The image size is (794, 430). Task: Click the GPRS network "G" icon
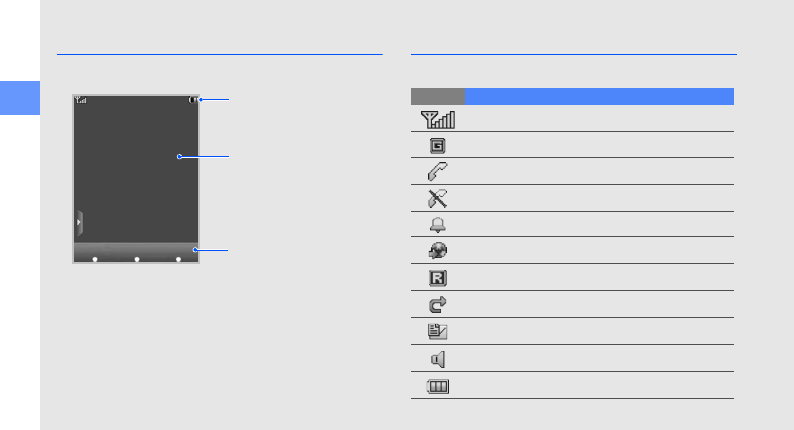point(437,145)
